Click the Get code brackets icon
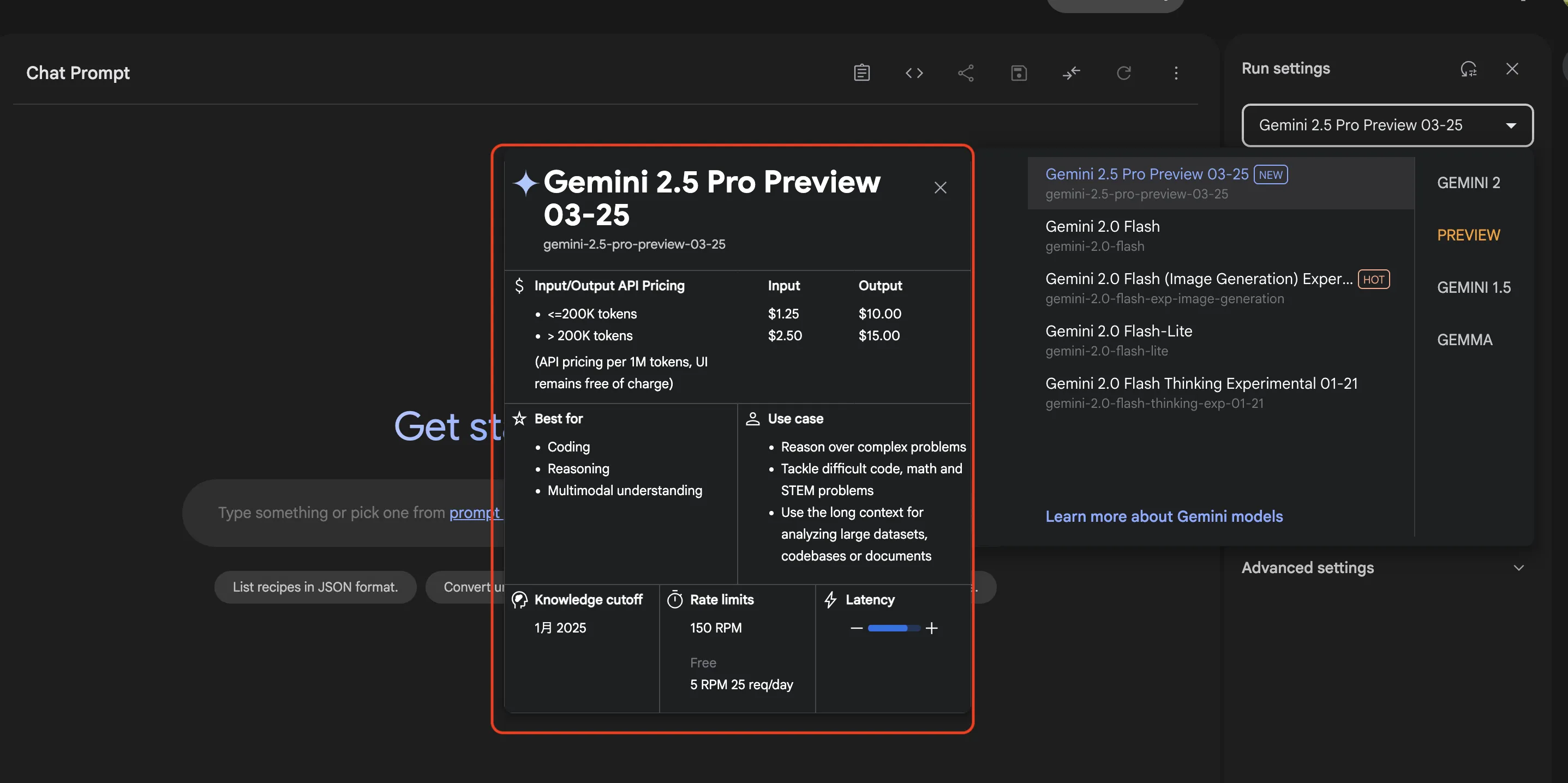 tap(914, 73)
